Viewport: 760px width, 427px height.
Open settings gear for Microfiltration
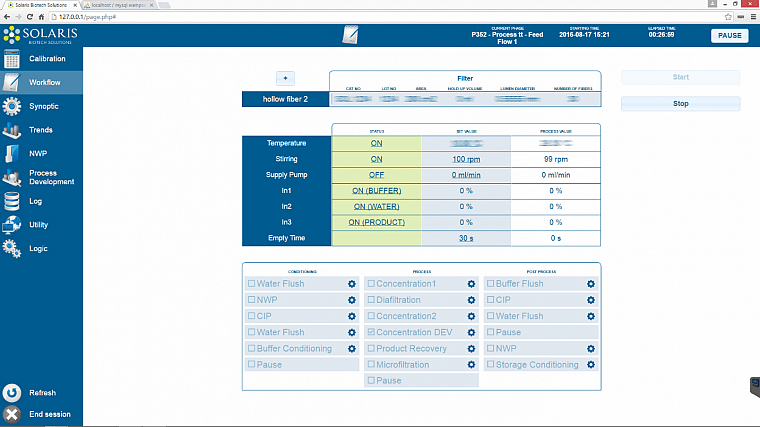[471, 364]
